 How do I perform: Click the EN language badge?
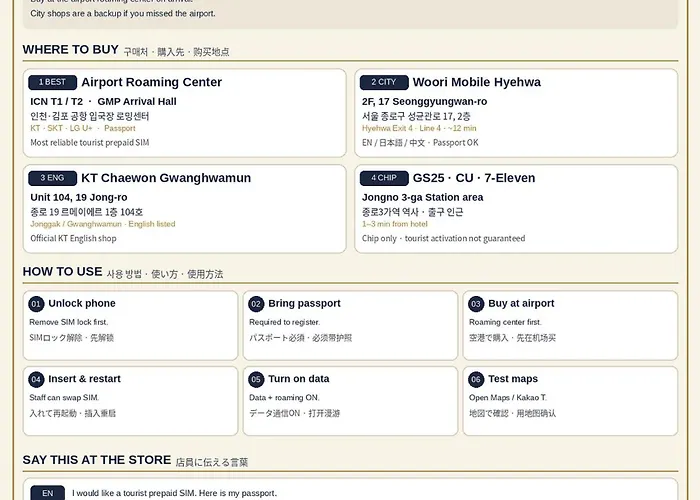47,493
